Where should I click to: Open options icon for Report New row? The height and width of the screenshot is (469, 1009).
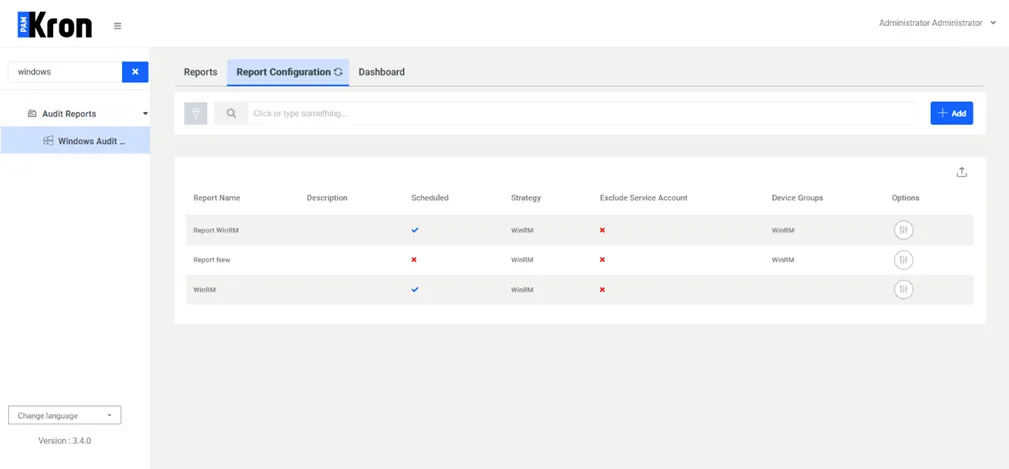point(903,260)
